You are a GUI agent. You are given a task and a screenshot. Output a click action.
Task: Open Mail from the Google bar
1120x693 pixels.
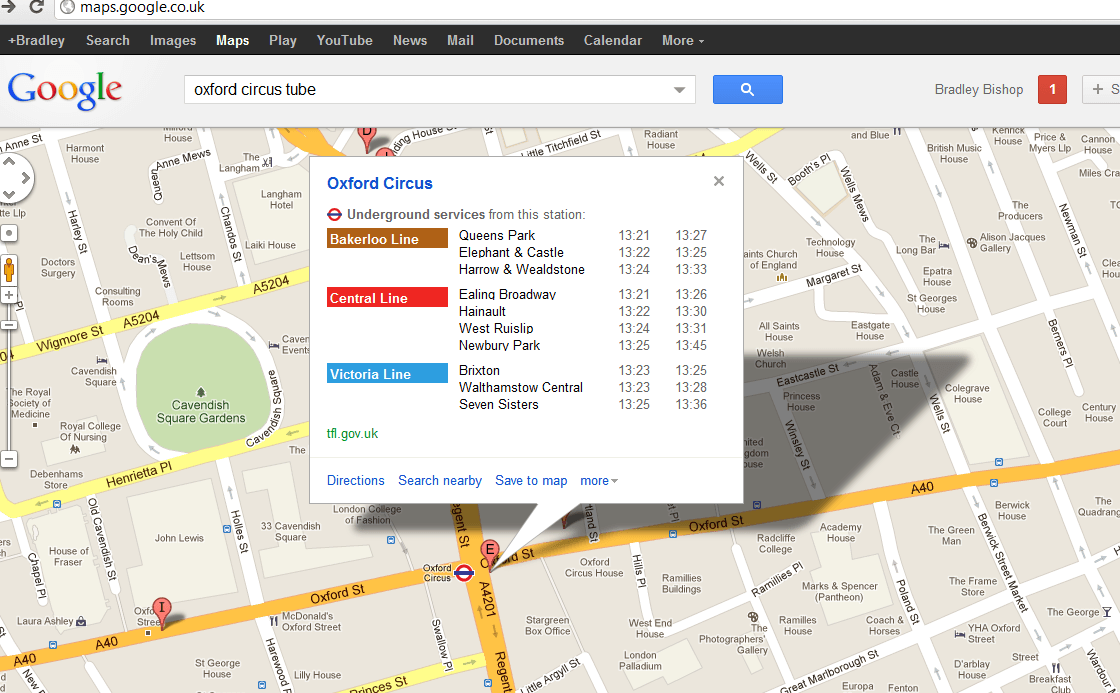pos(460,41)
